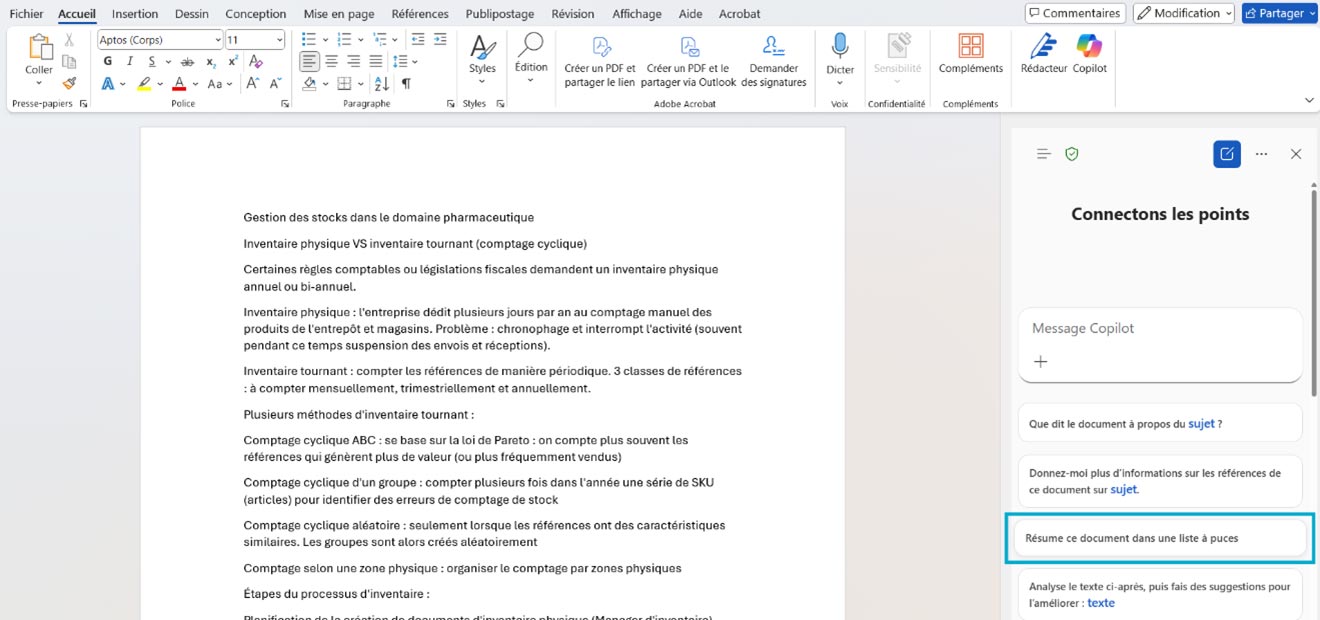Click the Commentaires button

[x=1075, y=13]
